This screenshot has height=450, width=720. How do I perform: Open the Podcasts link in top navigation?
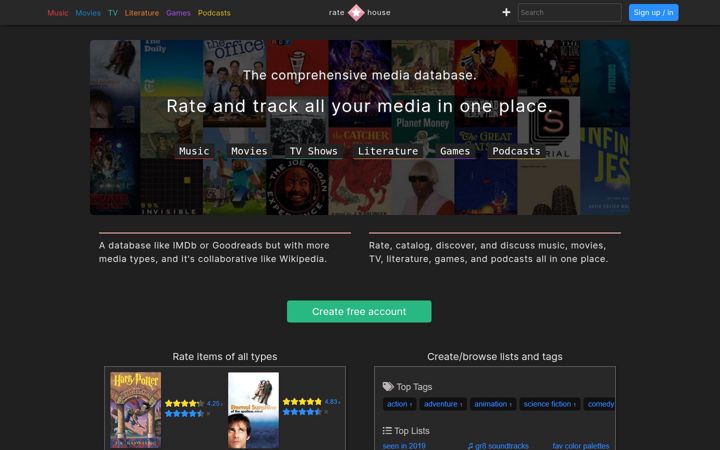tap(214, 13)
